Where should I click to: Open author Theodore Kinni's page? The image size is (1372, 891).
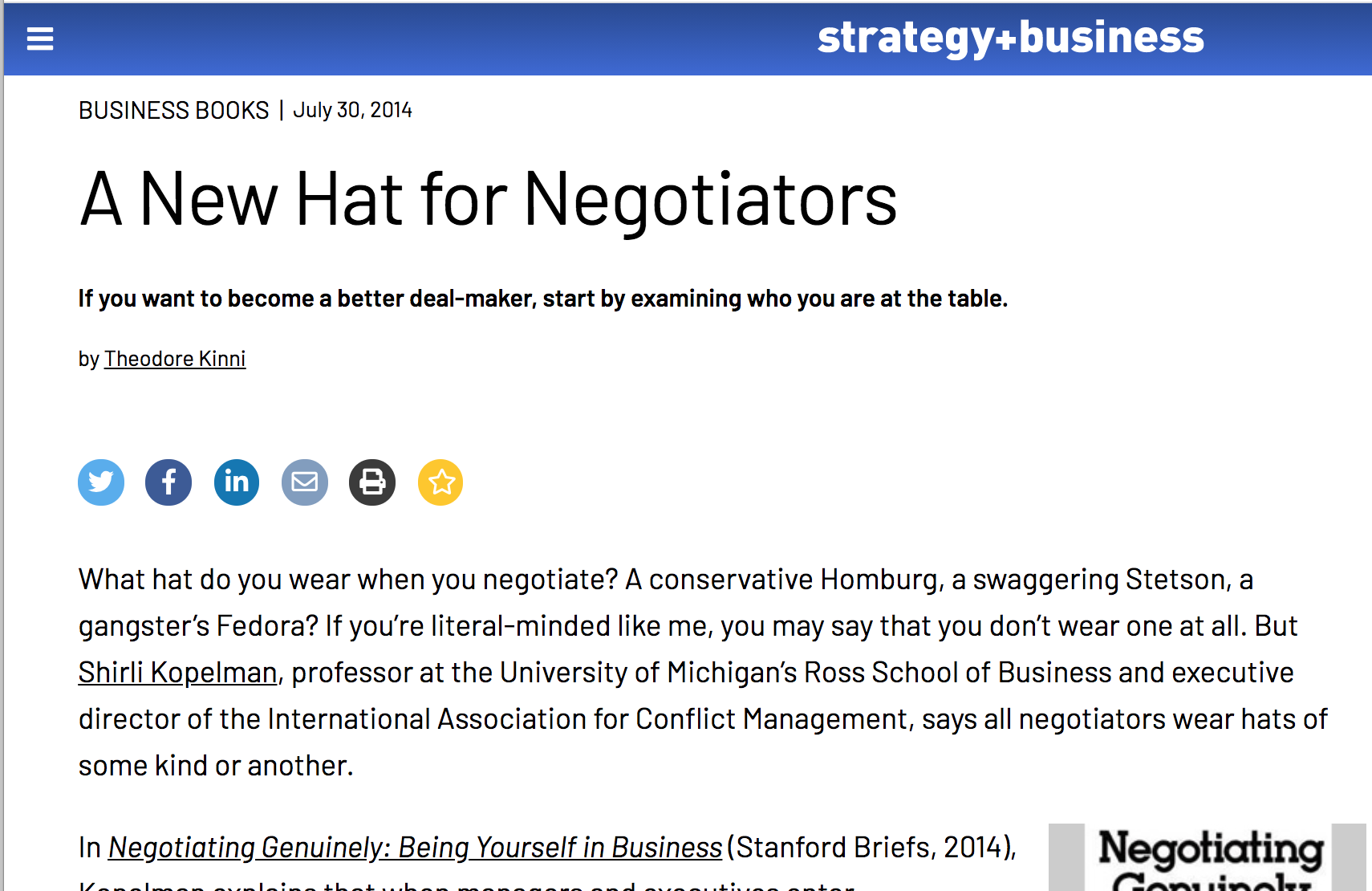click(x=175, y=359)
